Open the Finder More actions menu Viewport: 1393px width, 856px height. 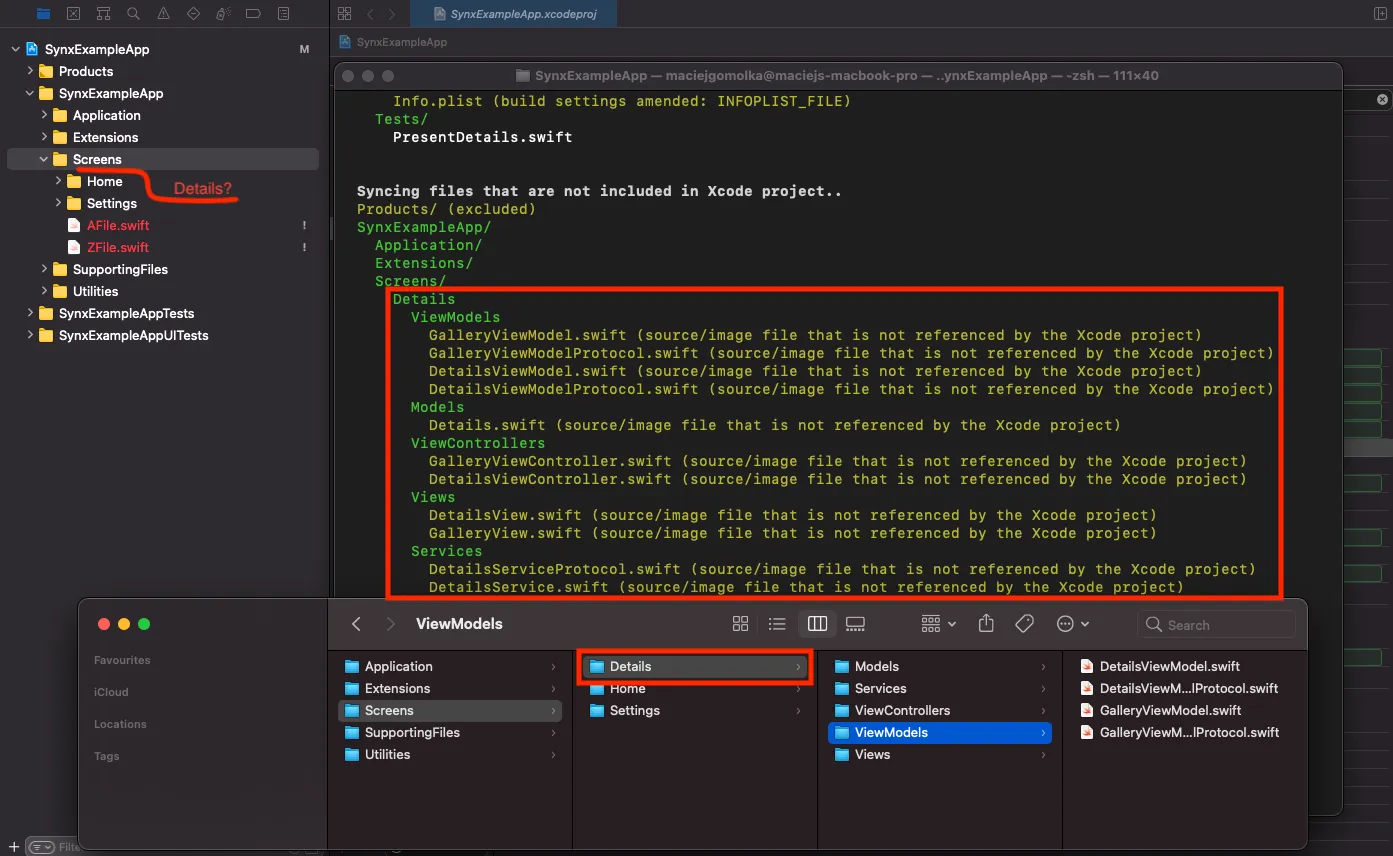click(1073, 623)
